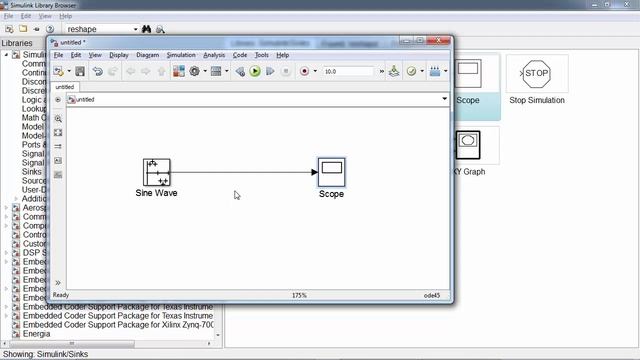Open the untitled breadcrumb path dropdown
640x360 pixels.
pyautogui.click(x=444, y=99)
